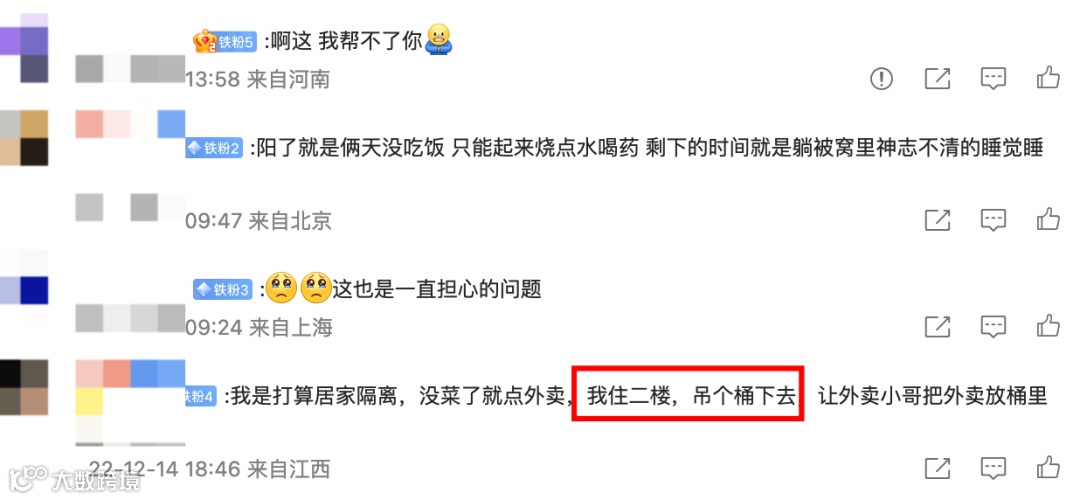Reply to the 09:24 comment from 上海
The height and width of the screenshot is (500, 1080).
tap(993, 326)
